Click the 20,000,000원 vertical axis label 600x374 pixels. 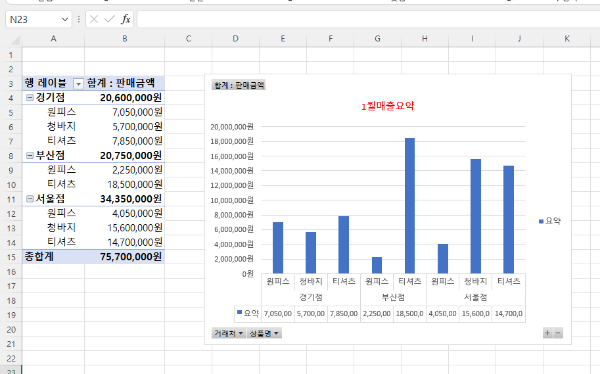click(x=232, y=127)
